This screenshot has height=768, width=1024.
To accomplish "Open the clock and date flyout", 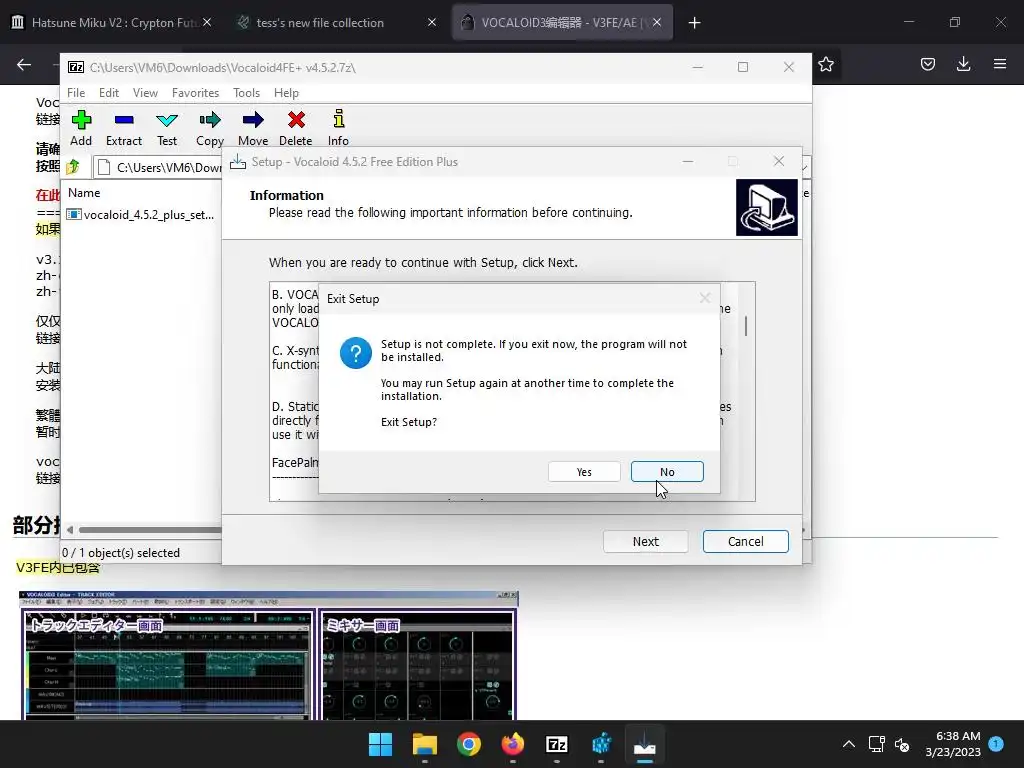I will tap(953, 744).
